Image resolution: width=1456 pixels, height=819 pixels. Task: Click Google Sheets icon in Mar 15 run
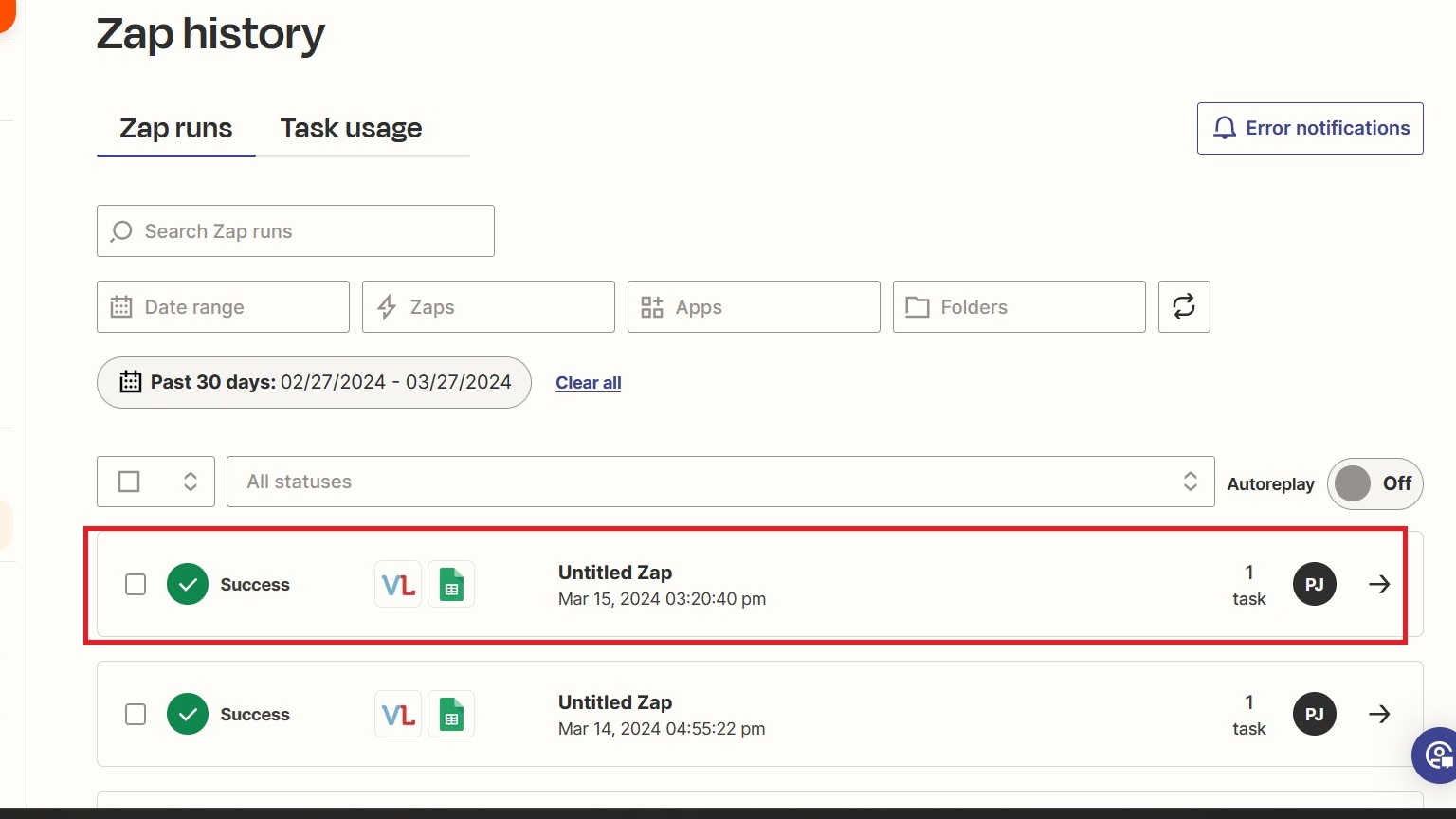tap(451, 585)
